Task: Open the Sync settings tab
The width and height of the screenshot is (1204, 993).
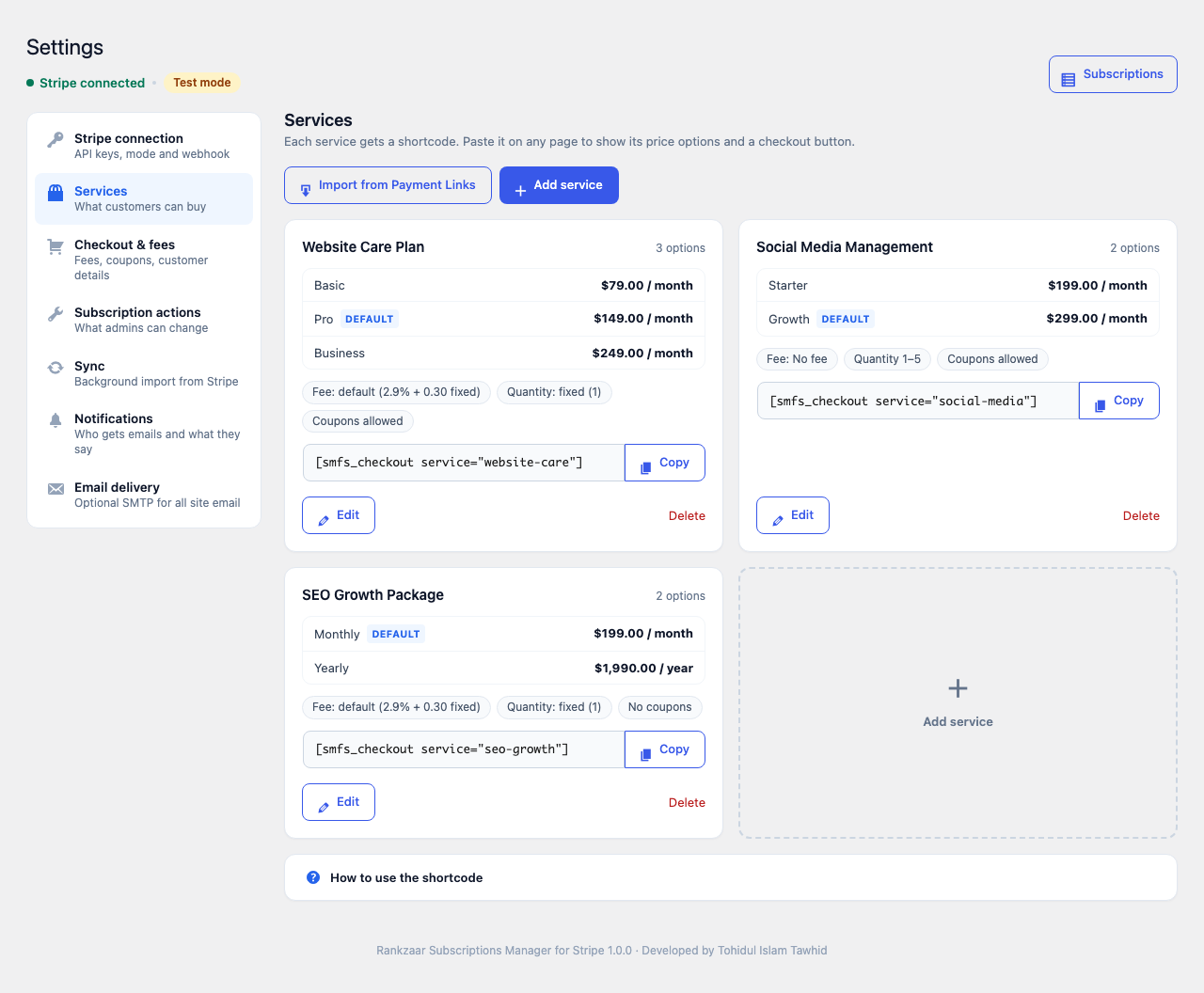Action: 144,373
